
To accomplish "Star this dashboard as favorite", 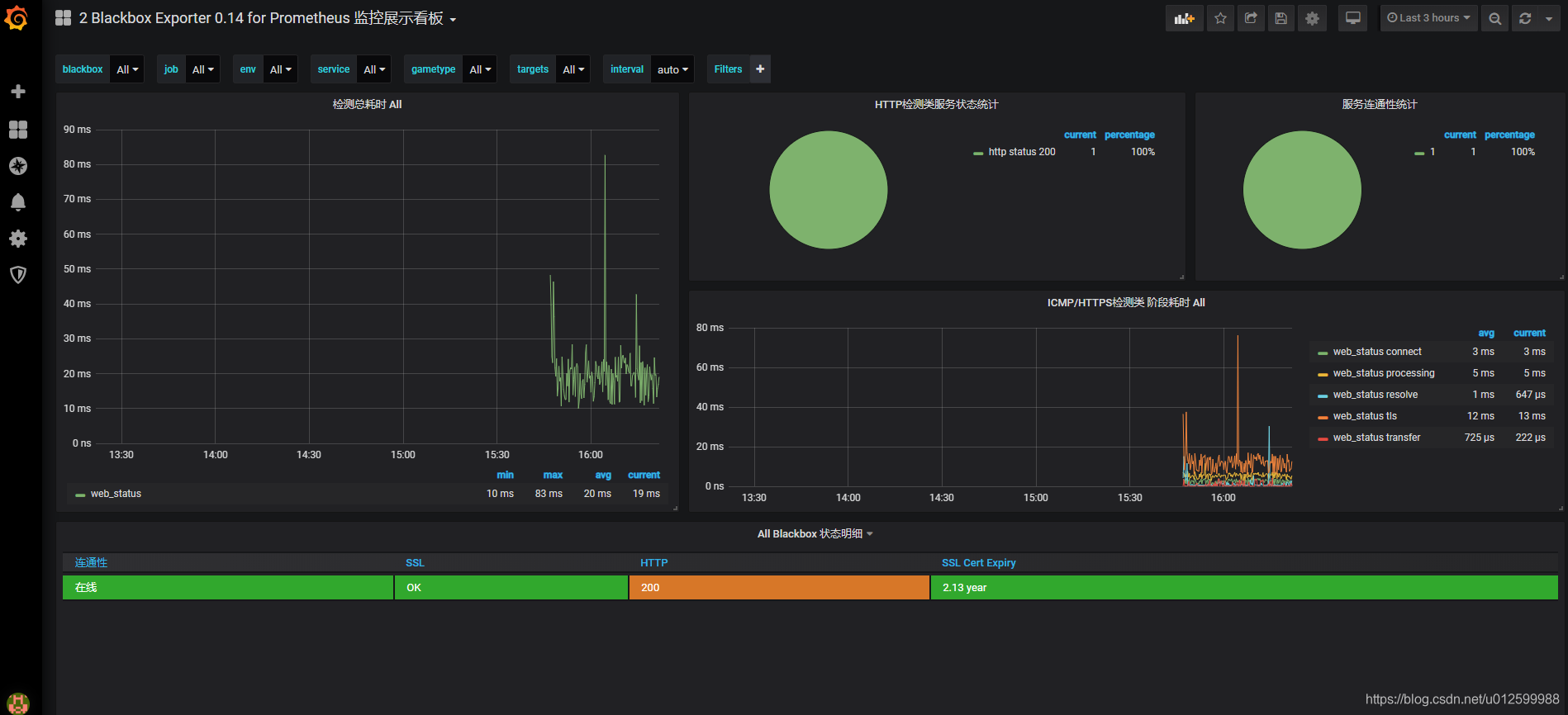I will pyautogui.click(x=1220, y=18).
